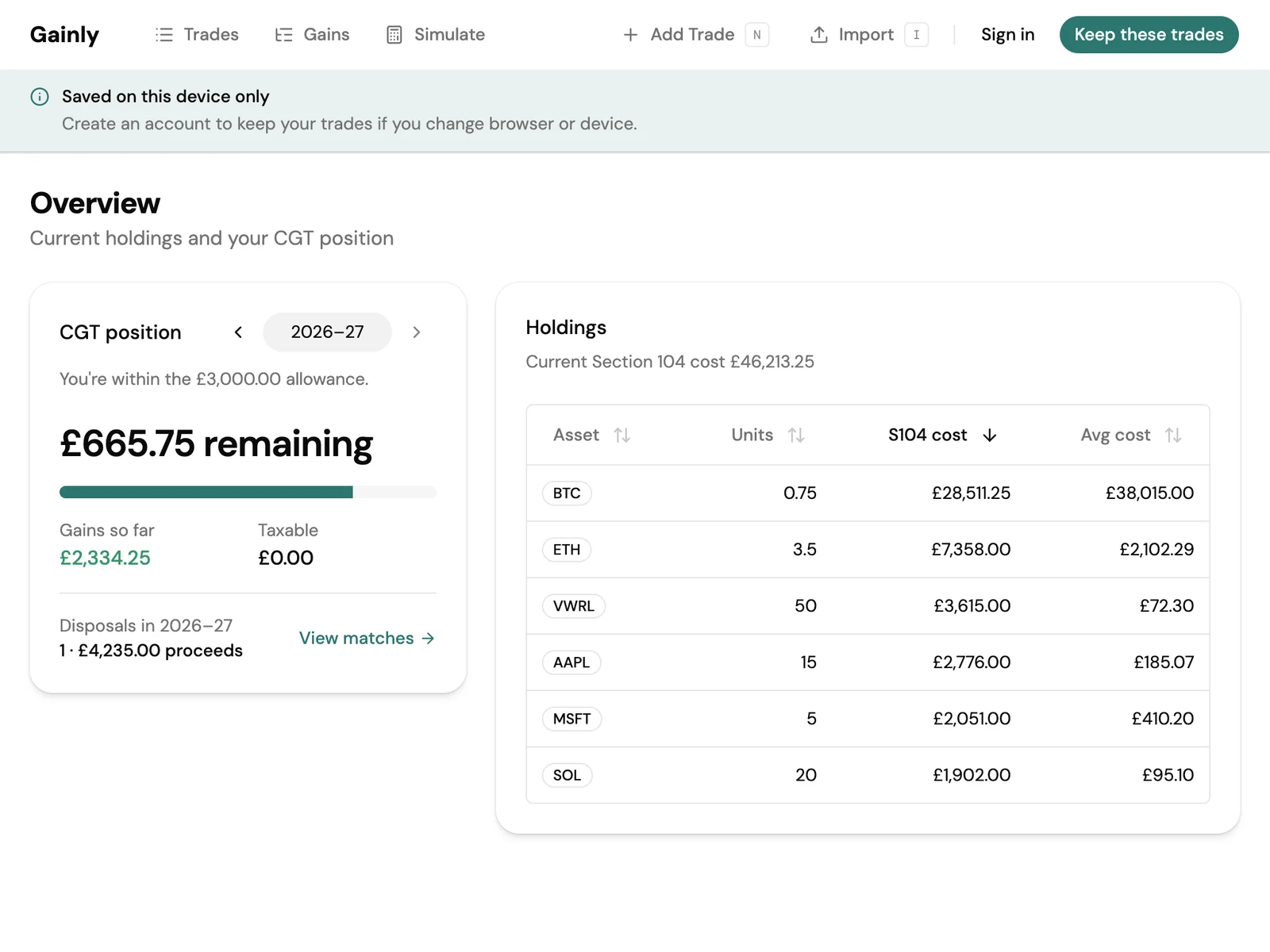Select the 2026–27 tax year pill

(327, 332)
